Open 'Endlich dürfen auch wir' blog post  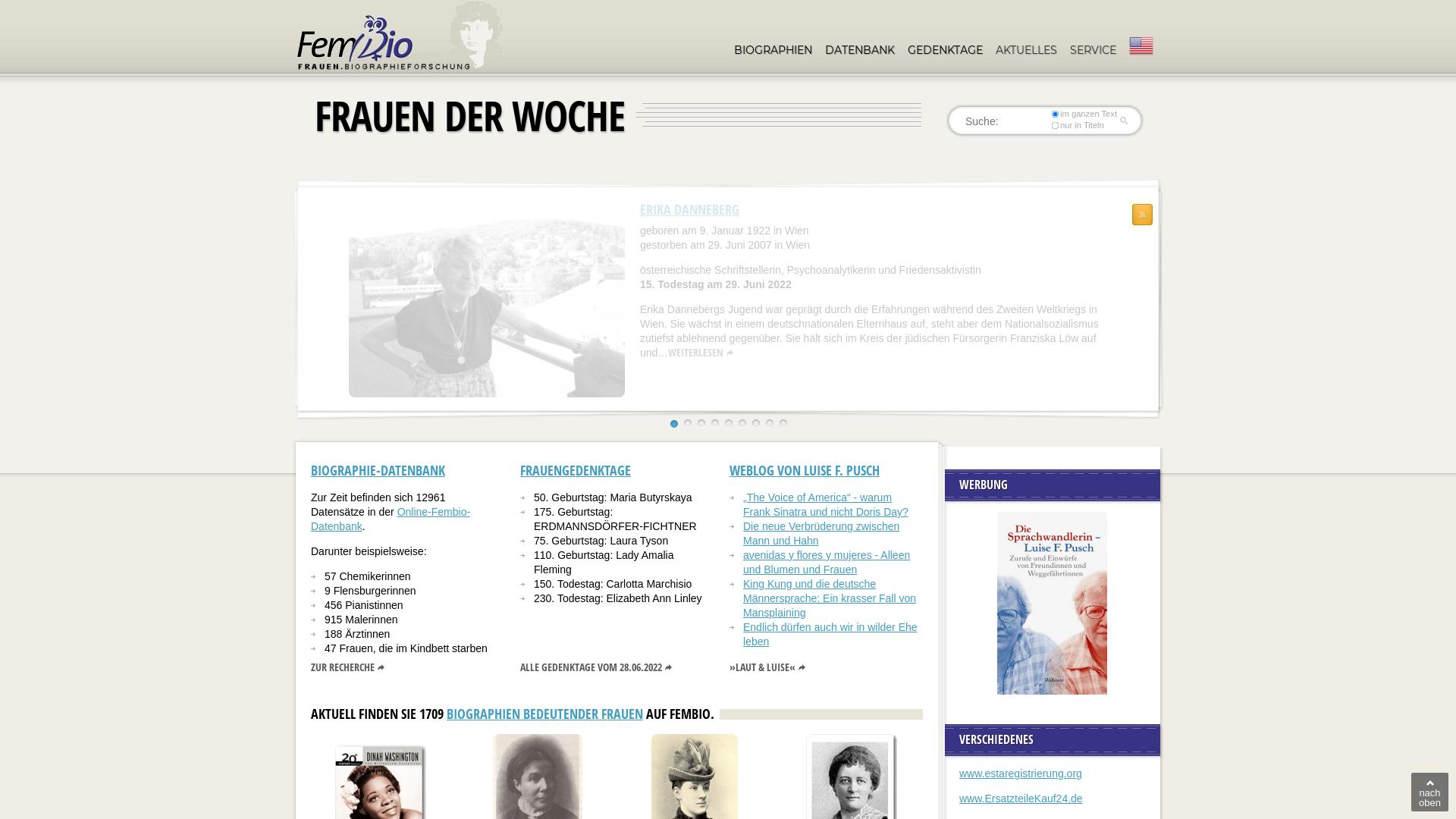(x=830, y=635)
